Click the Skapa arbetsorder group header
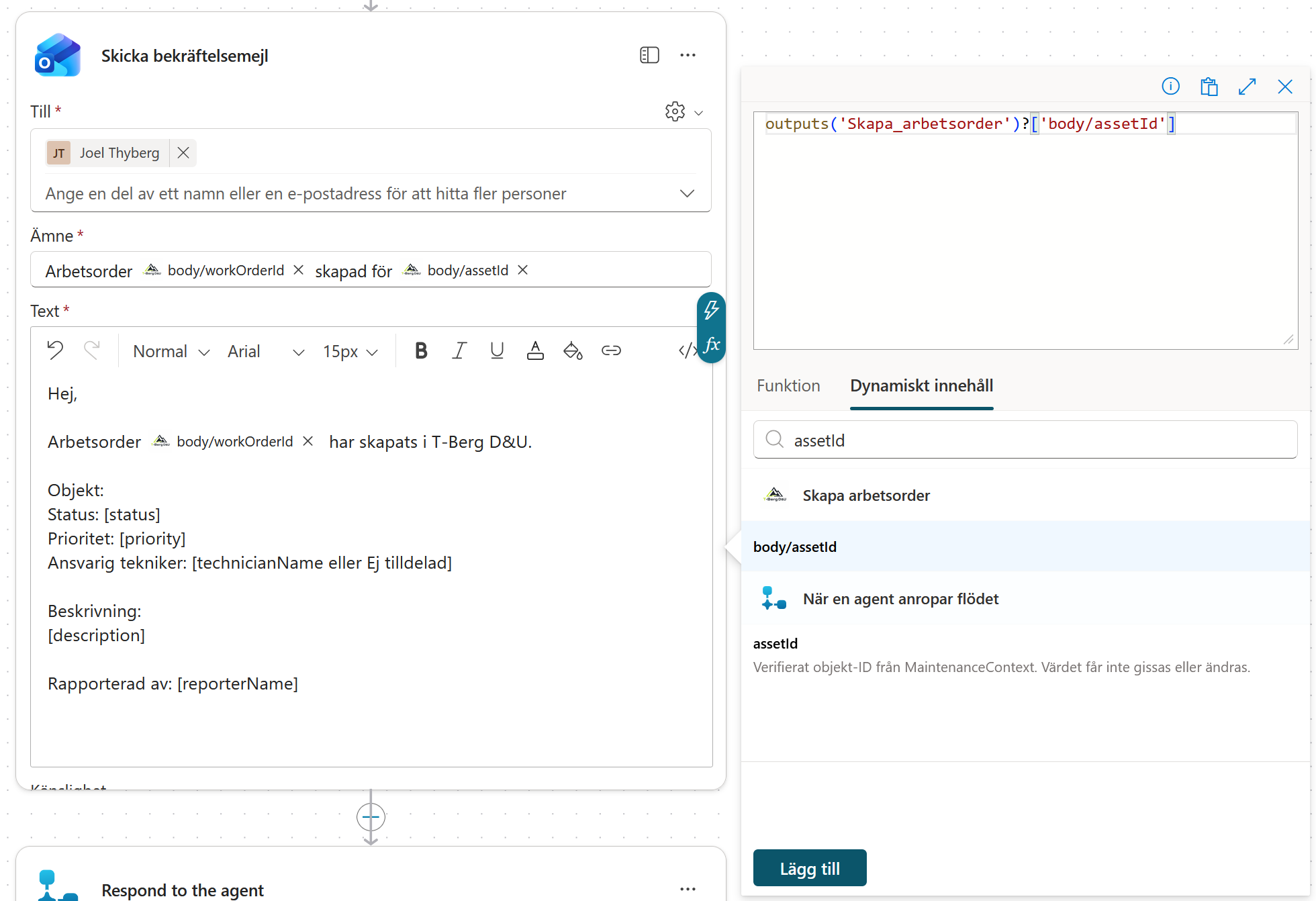The image size is (1316, 901). 1025,495
